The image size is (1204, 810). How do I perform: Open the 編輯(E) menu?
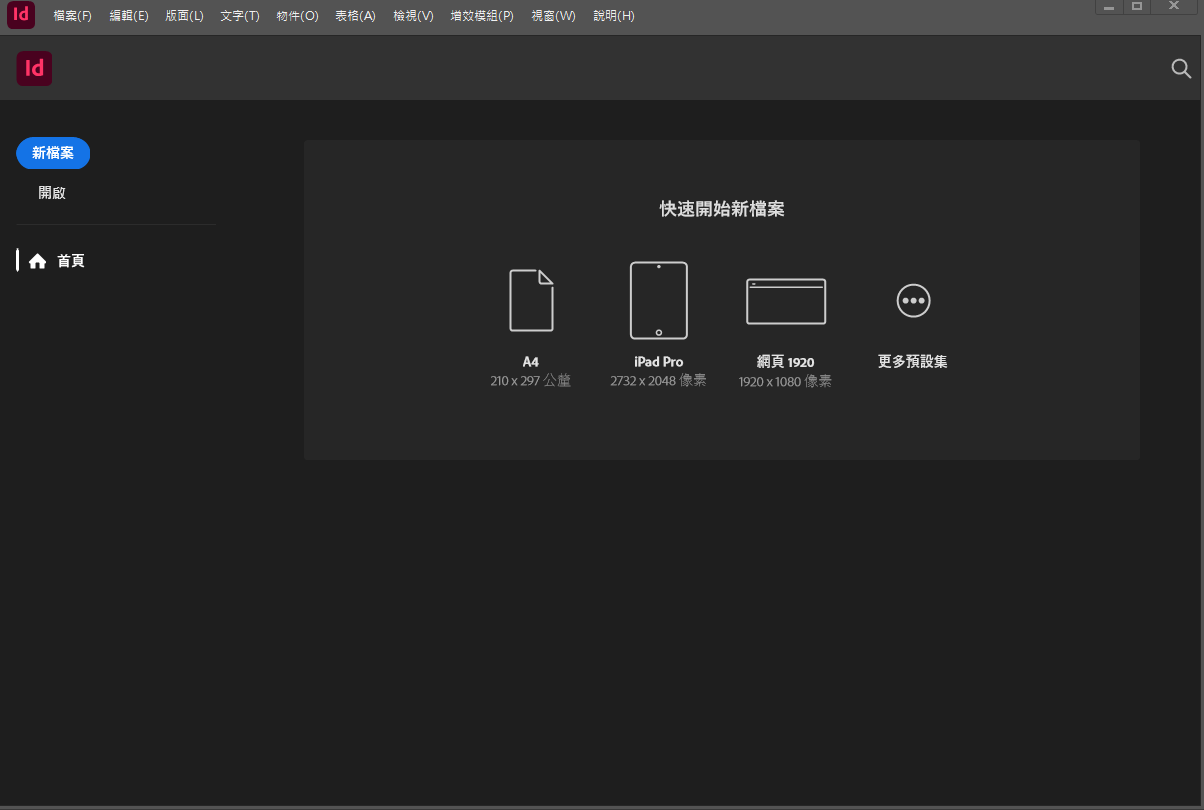[128, 16]
